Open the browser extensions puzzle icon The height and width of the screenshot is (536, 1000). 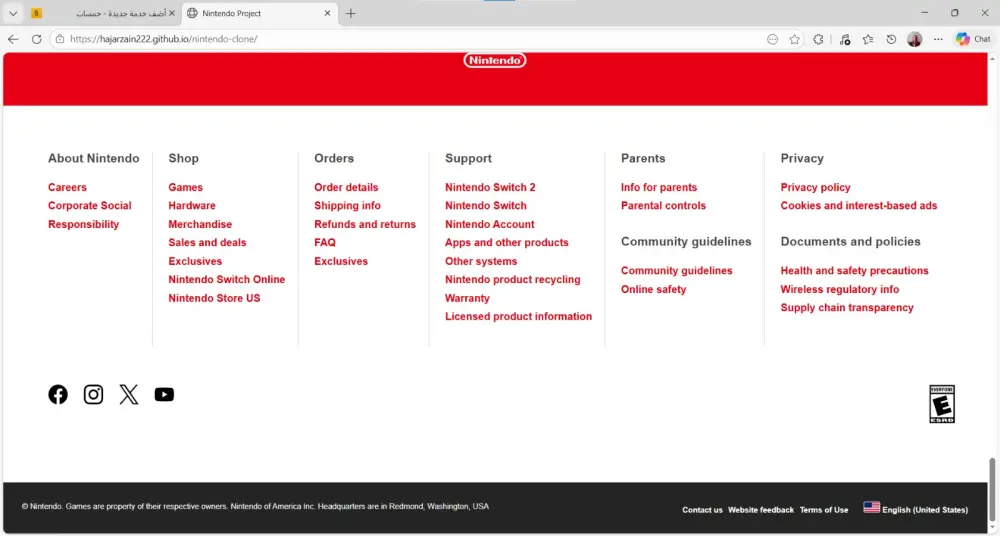pos(818,39)
